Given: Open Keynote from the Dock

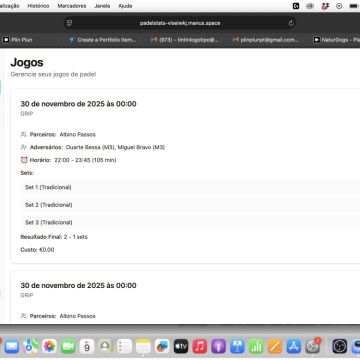Looking at the screenshot, I should [237, 346].
